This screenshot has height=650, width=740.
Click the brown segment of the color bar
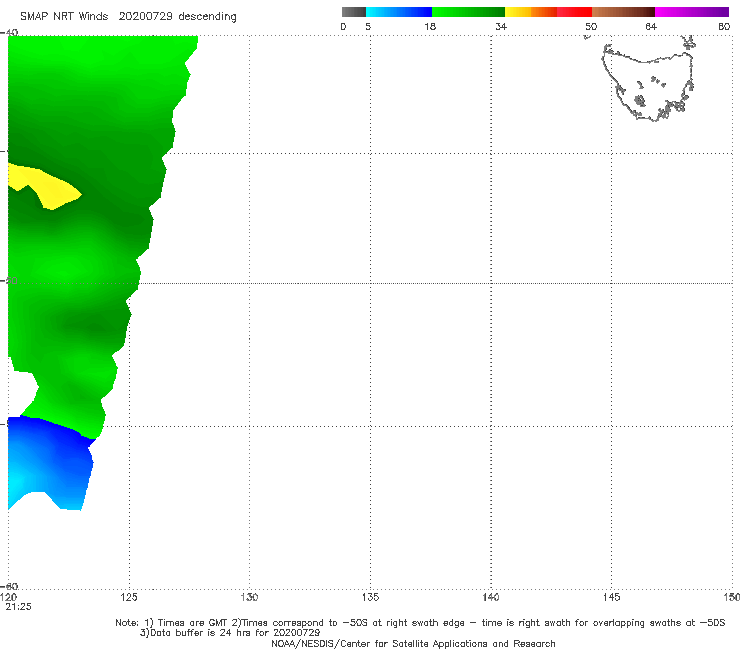pos(623,12)
